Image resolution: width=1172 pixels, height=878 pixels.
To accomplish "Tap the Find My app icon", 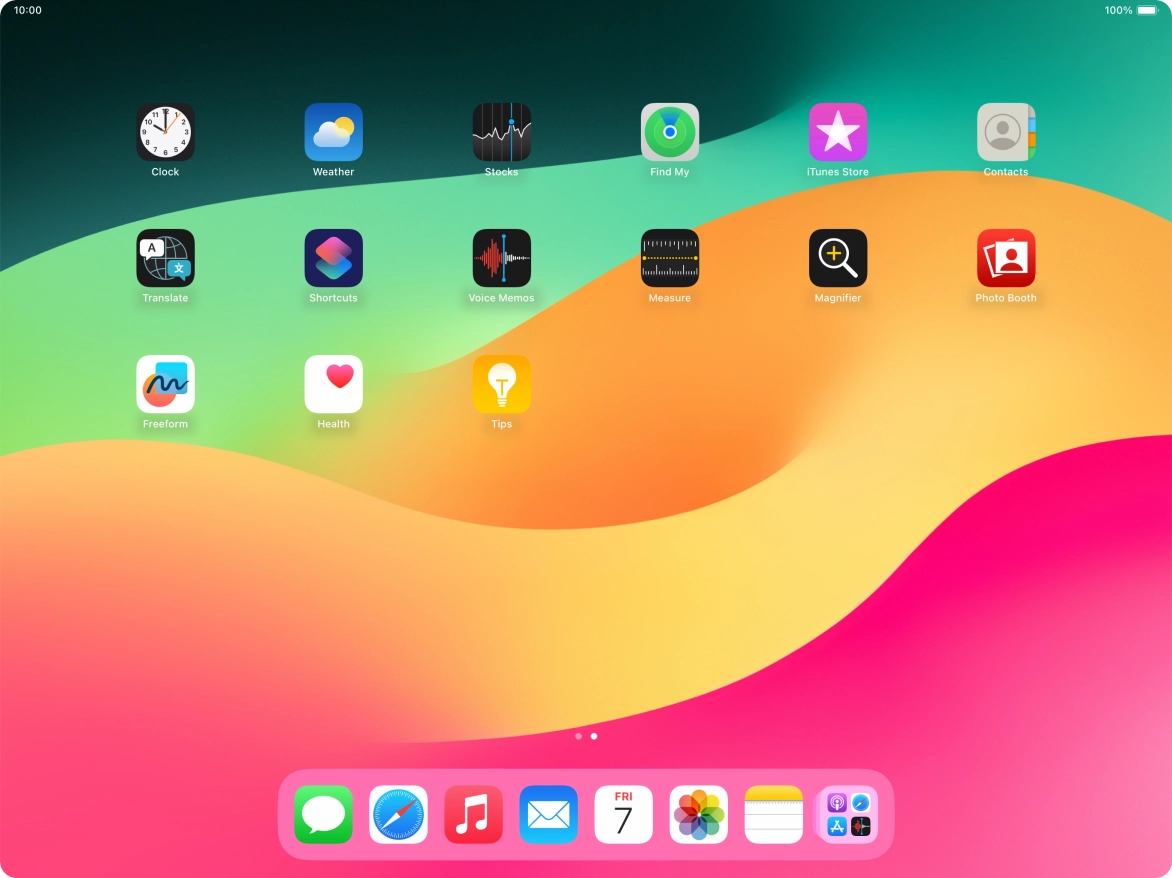I will (669, 132).
